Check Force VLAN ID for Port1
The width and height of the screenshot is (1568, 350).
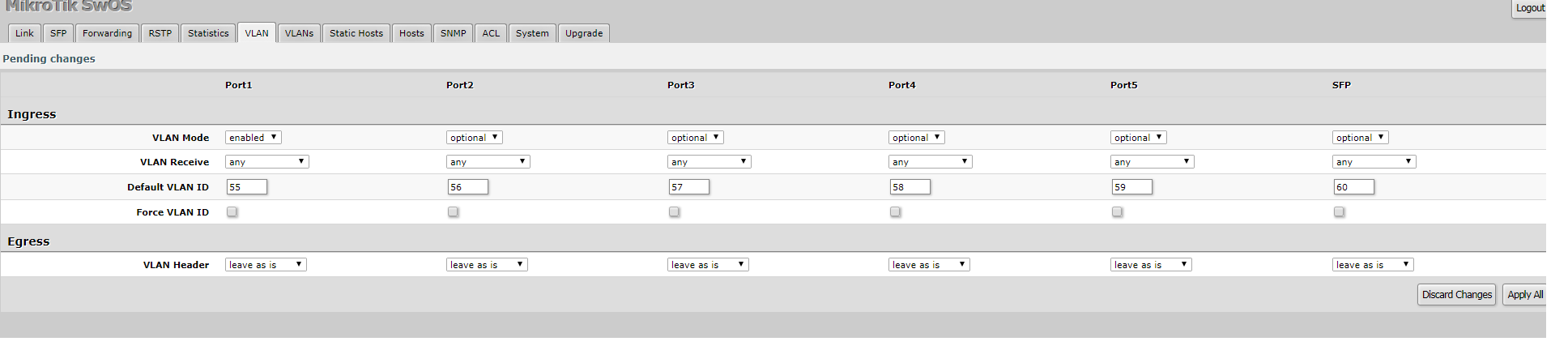232,212
